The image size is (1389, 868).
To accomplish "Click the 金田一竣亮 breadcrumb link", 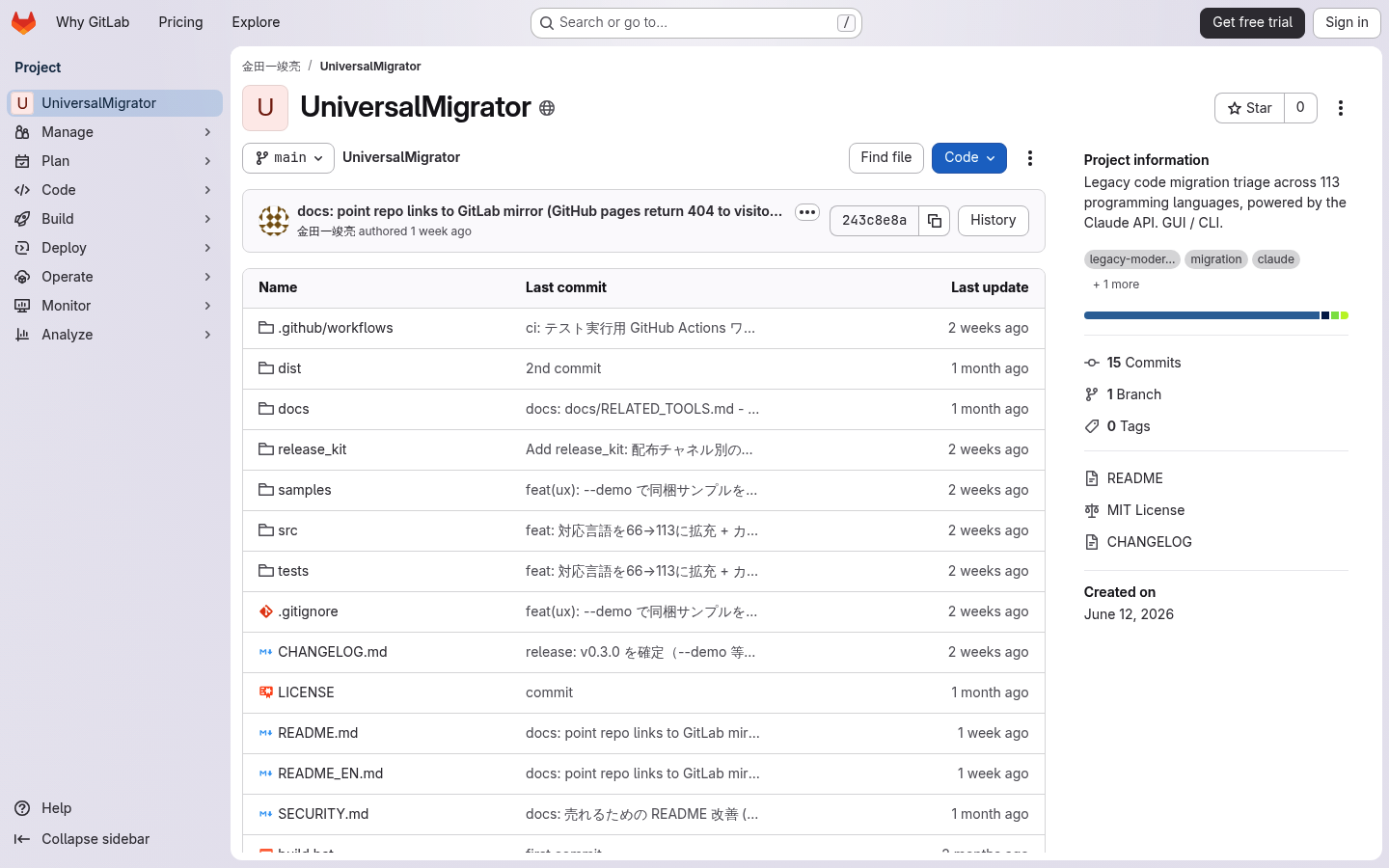I will [271, 67].
